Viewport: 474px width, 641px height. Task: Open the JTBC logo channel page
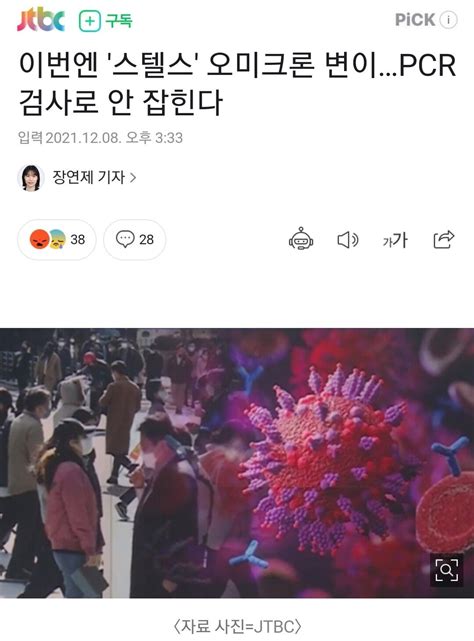pyautogui.click(x=41, y=20)
